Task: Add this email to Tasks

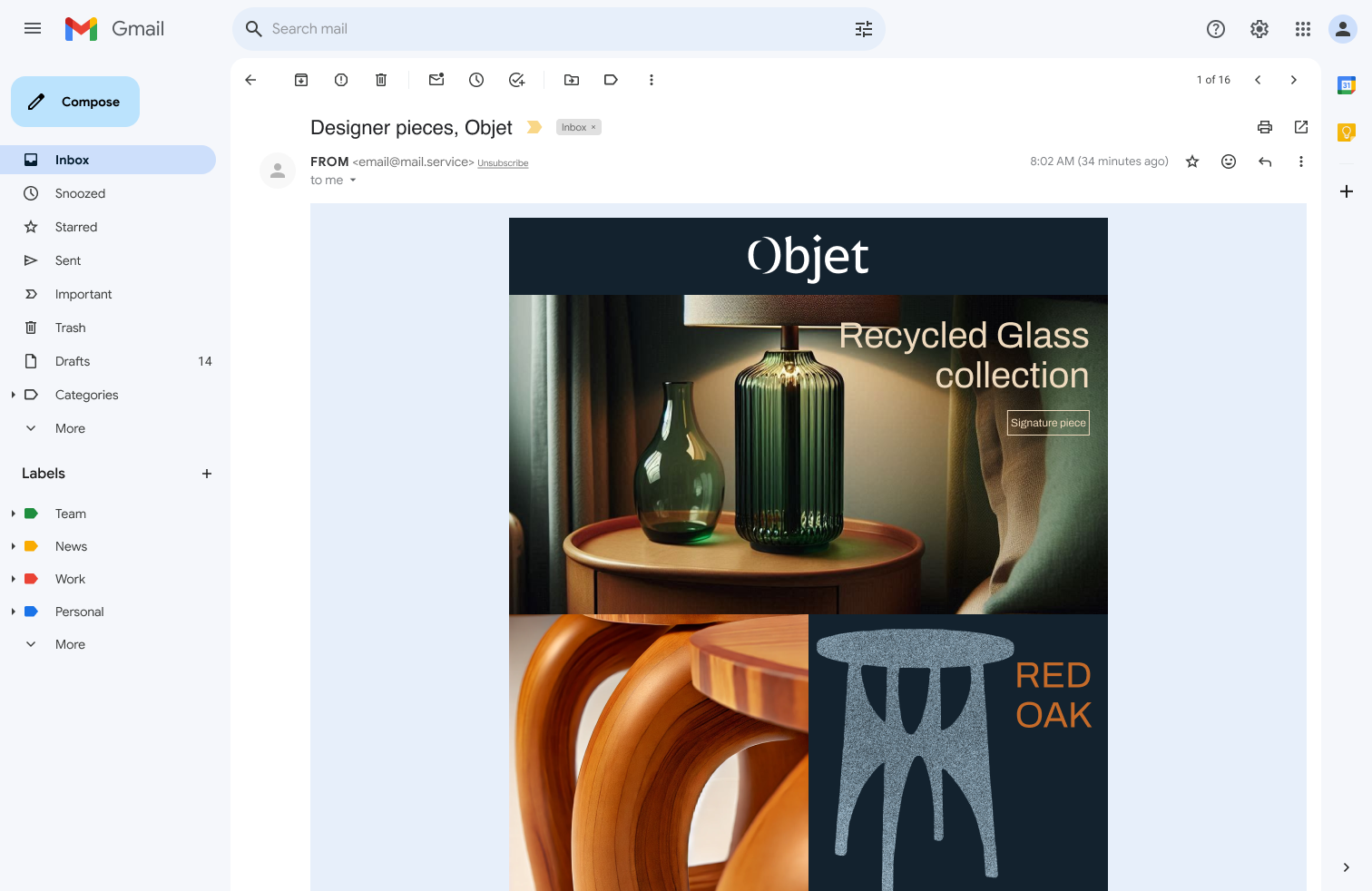Action: [516, 80]
